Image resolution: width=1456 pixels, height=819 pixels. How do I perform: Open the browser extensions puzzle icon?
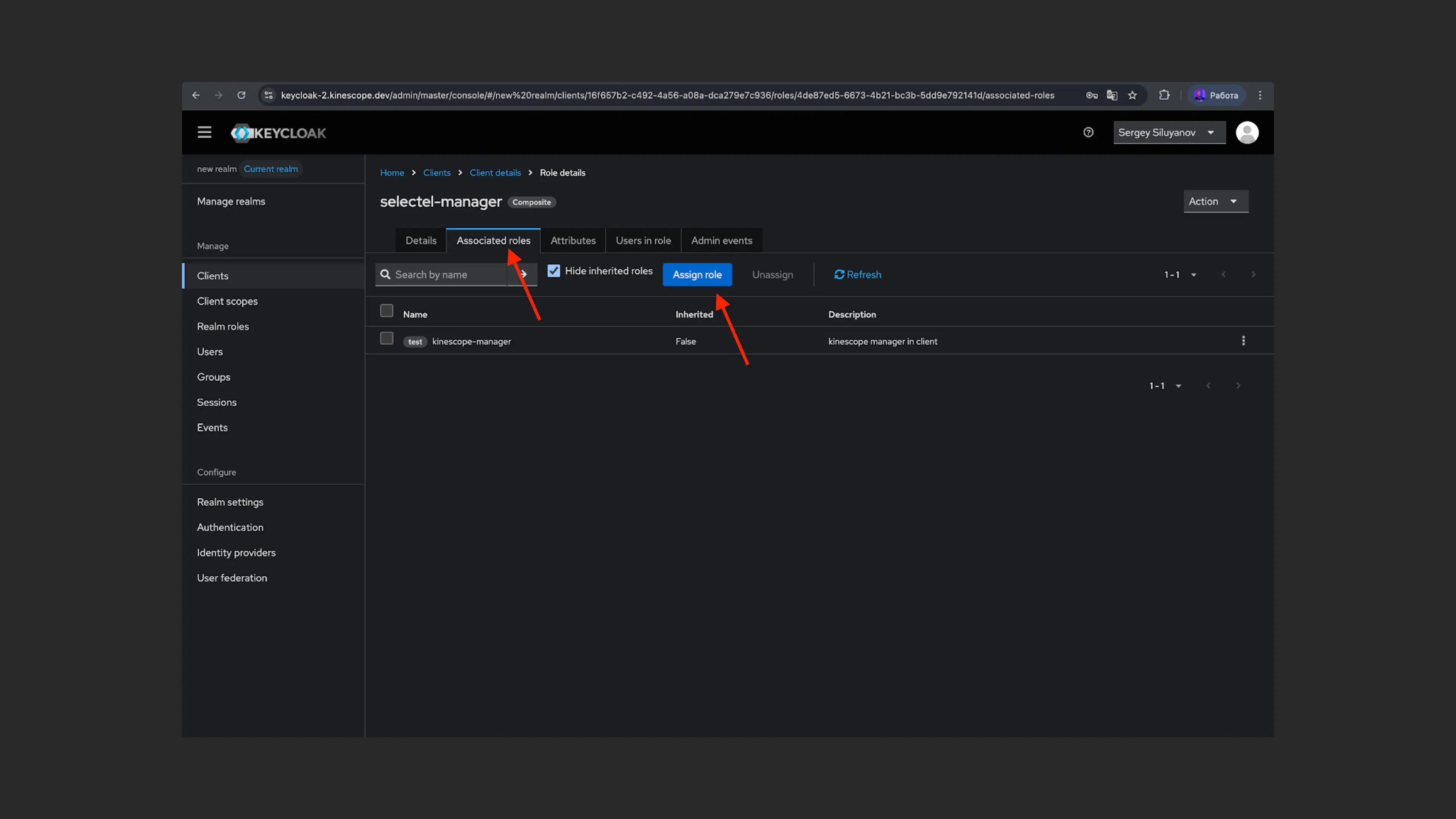pyautogui.click(x=1164, y=95)
